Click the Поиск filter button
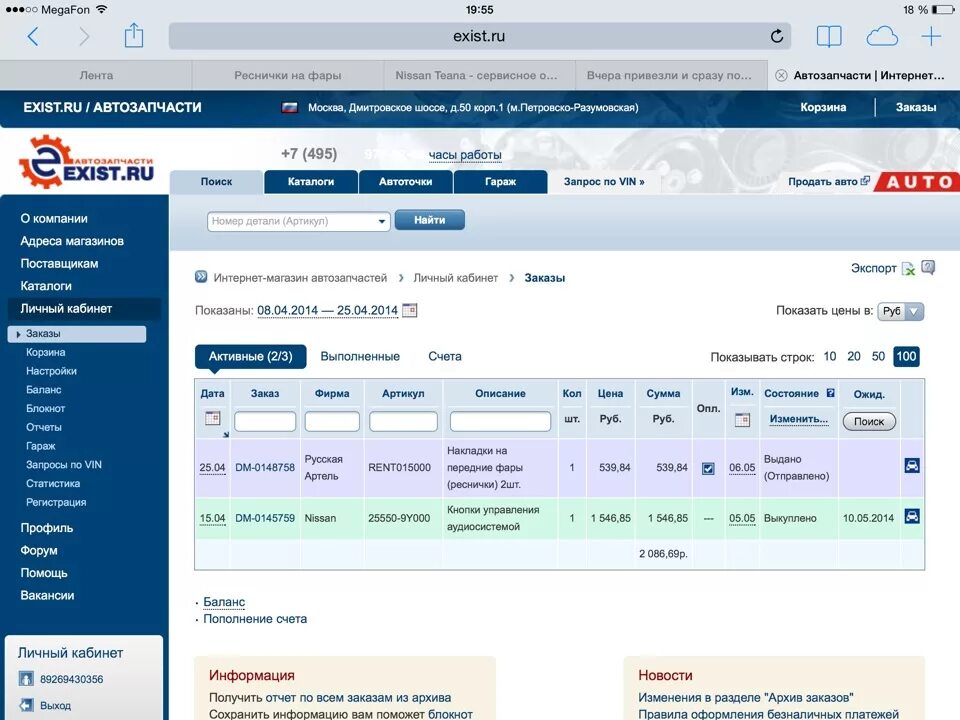This screenshot has height=720, width=960. pyautogui.click(x=869, y=421)
